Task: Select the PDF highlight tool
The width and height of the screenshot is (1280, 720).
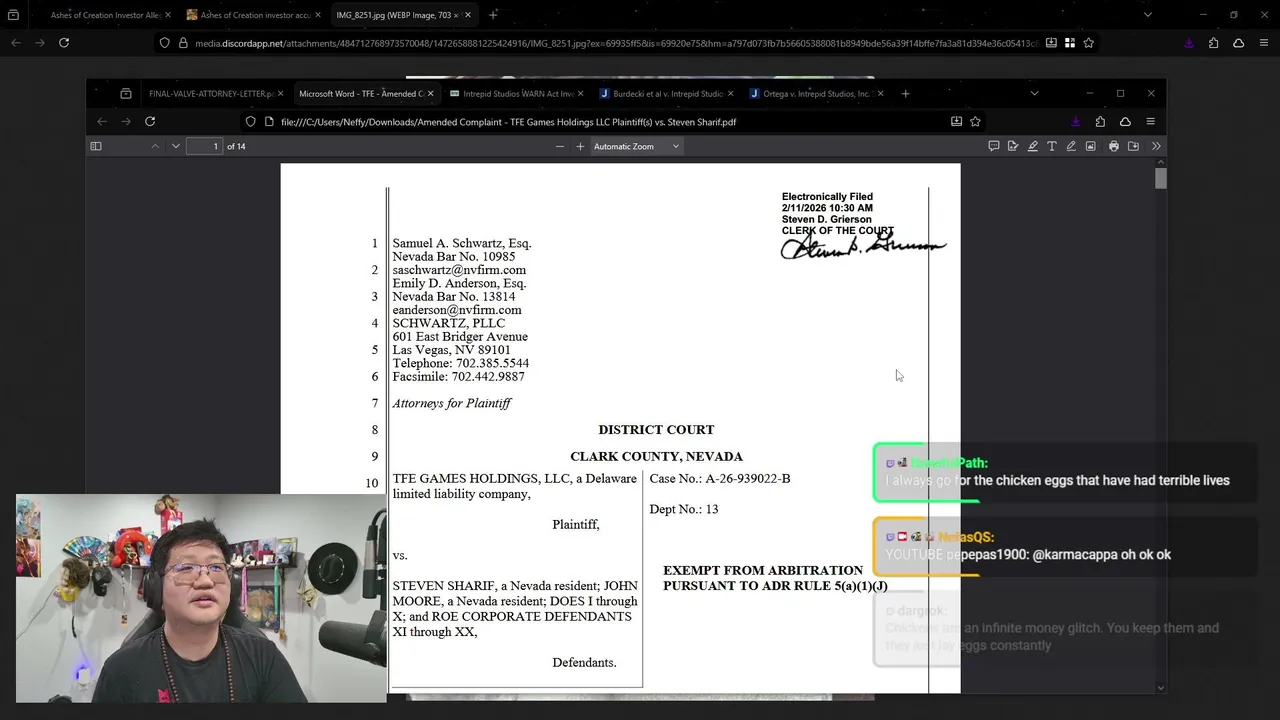Action: [1033, 146]
